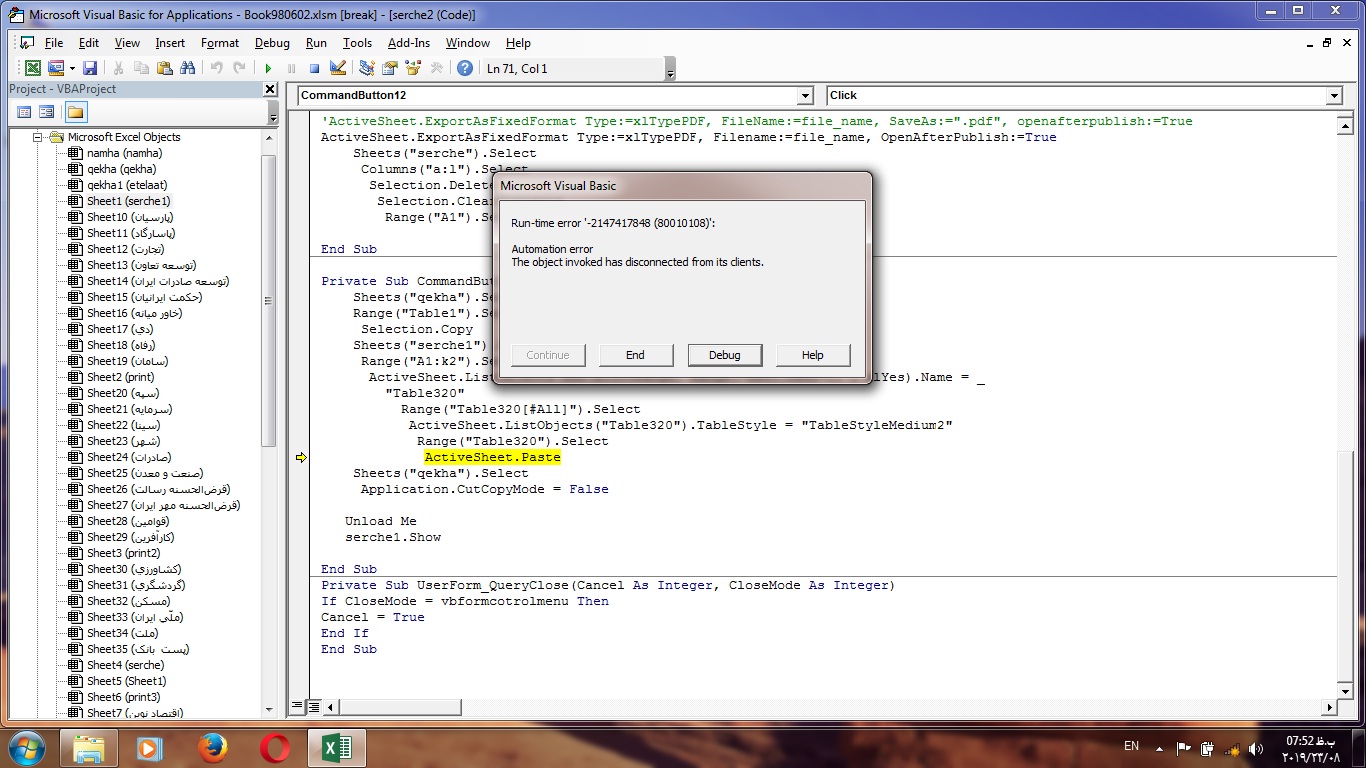This screenshot has height=768, width=1366.
Task: Open the Click procedure dropdown
Action: 1333,95
